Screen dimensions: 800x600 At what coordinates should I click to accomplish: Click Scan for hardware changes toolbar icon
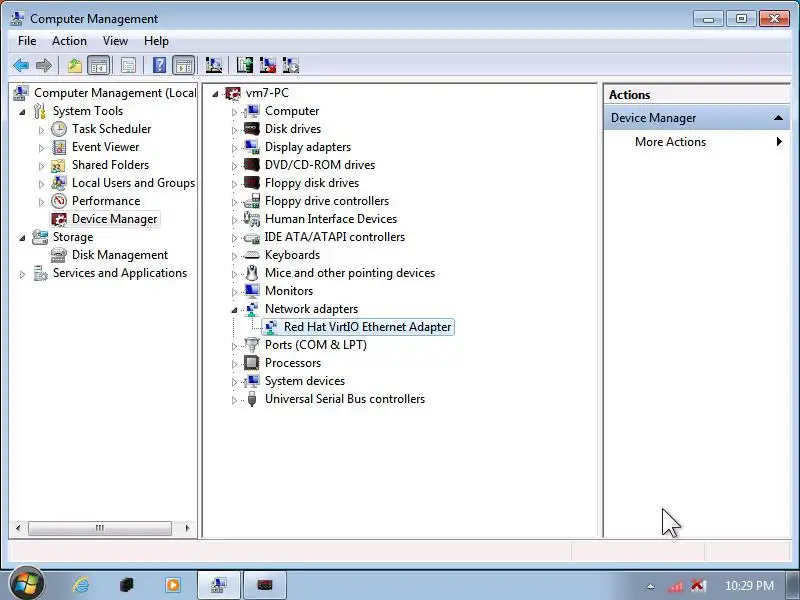pos(214,65)
